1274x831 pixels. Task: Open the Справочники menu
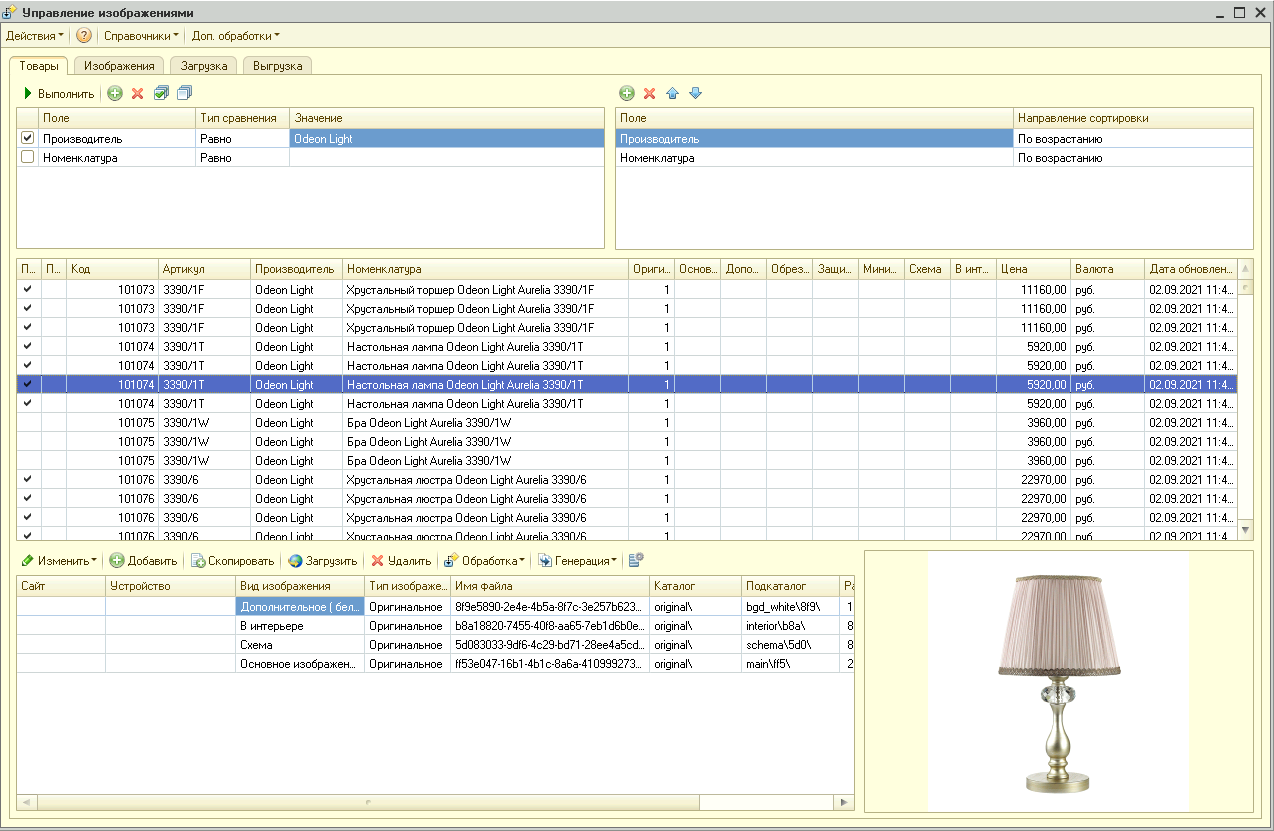(x=141, y=34)
